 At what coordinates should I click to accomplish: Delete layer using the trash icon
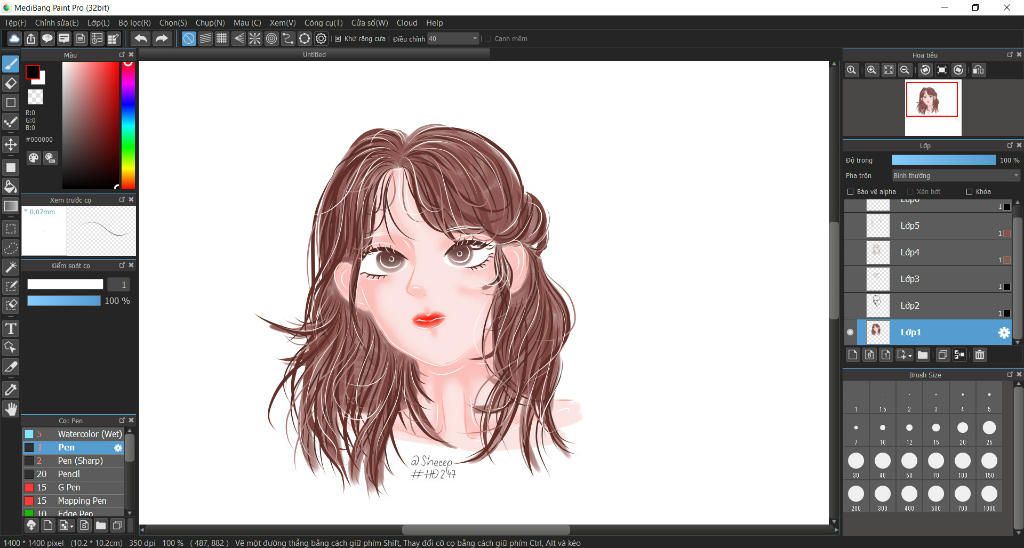coord(980,355)
